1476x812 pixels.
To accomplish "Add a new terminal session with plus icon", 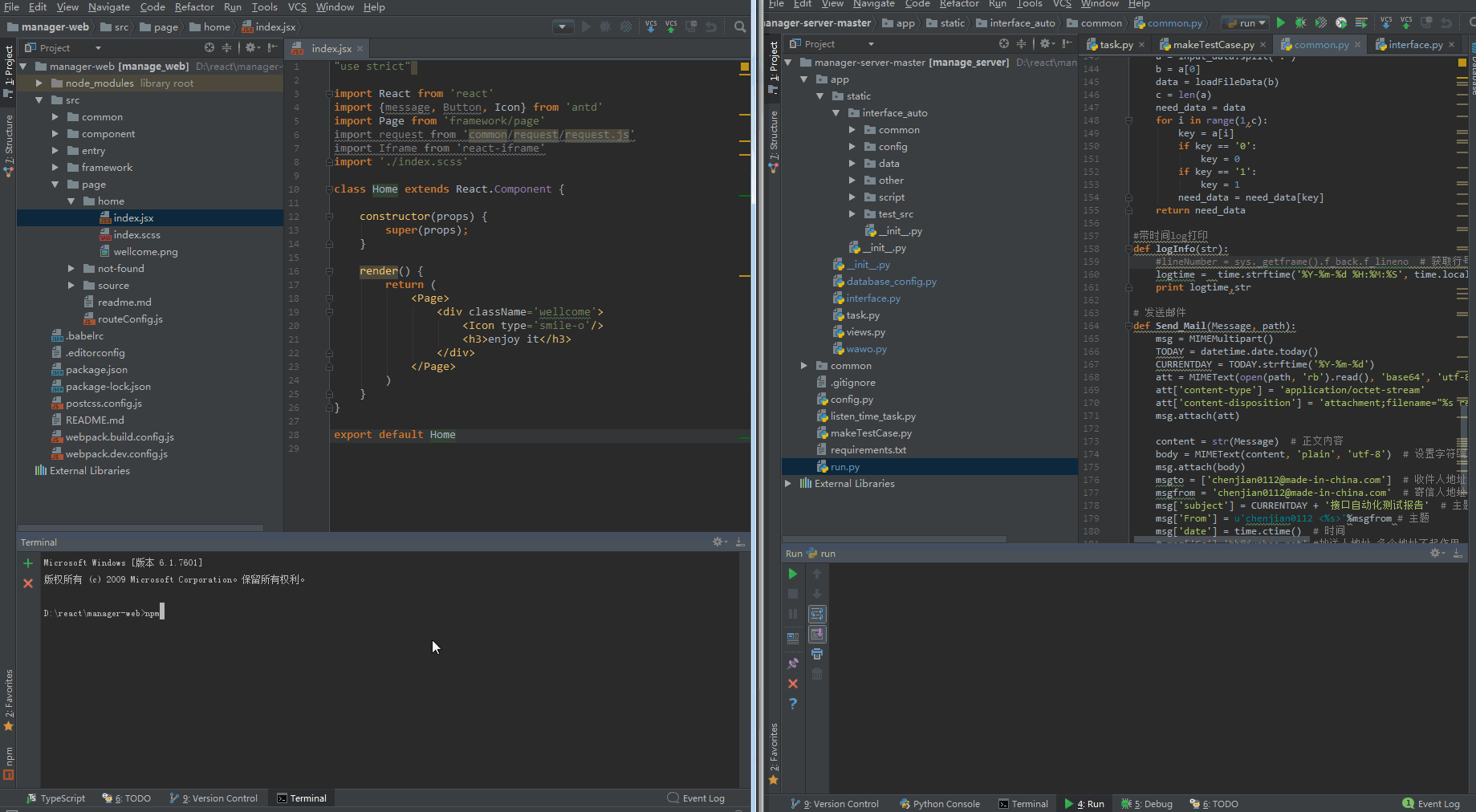I will pyautogui.click(x=28, y=563).
